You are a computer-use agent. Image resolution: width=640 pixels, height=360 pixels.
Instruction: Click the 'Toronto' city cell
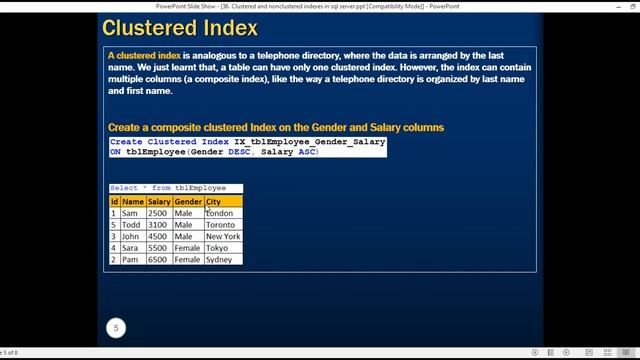(223, 225)
